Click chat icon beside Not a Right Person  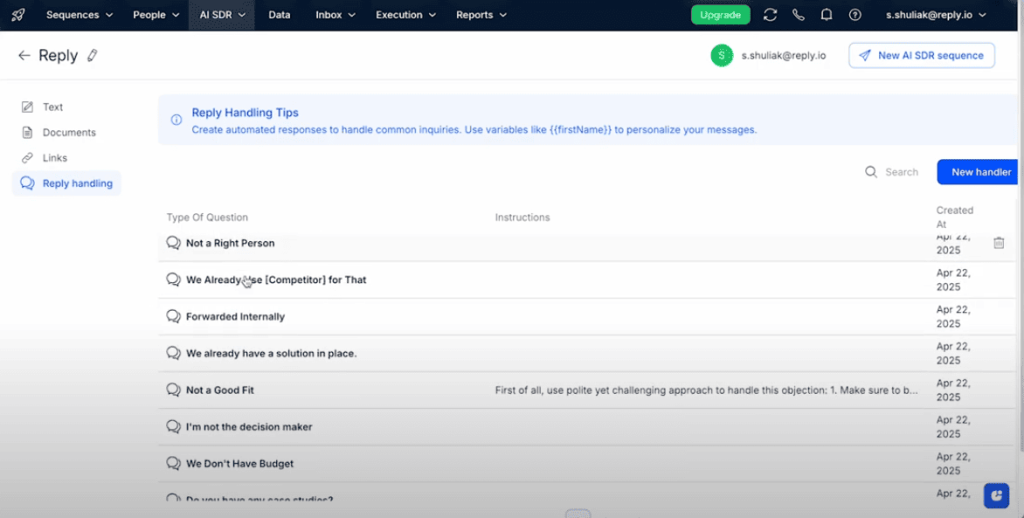click(173, 243)
